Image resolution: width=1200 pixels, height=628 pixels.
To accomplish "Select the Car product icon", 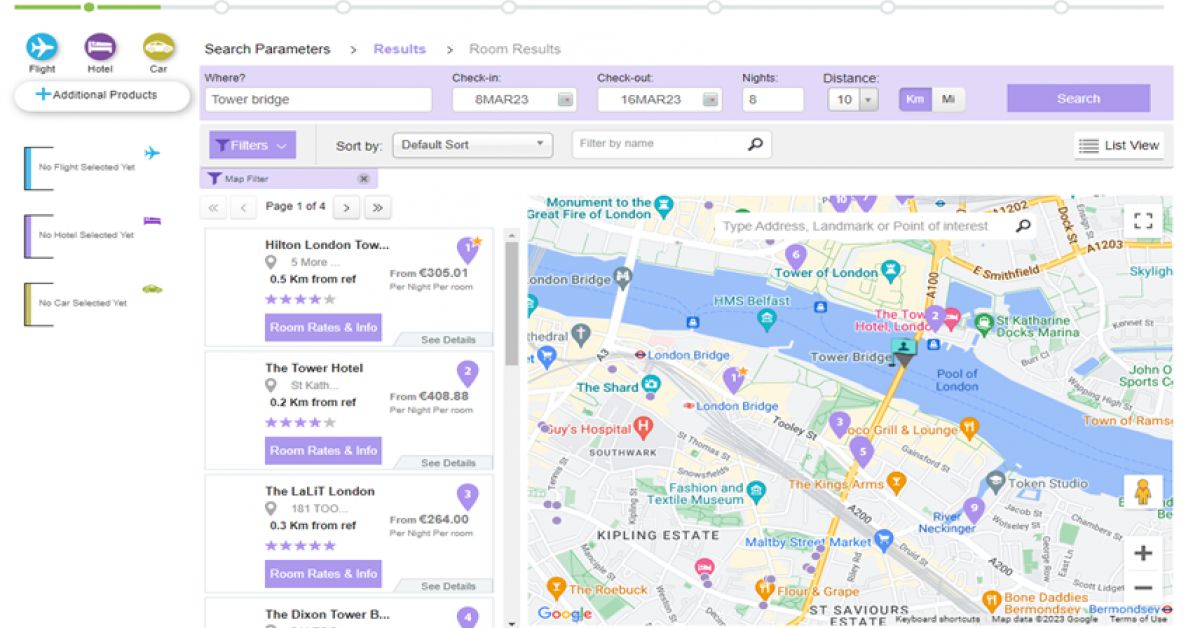I will (x=158, y=47).
